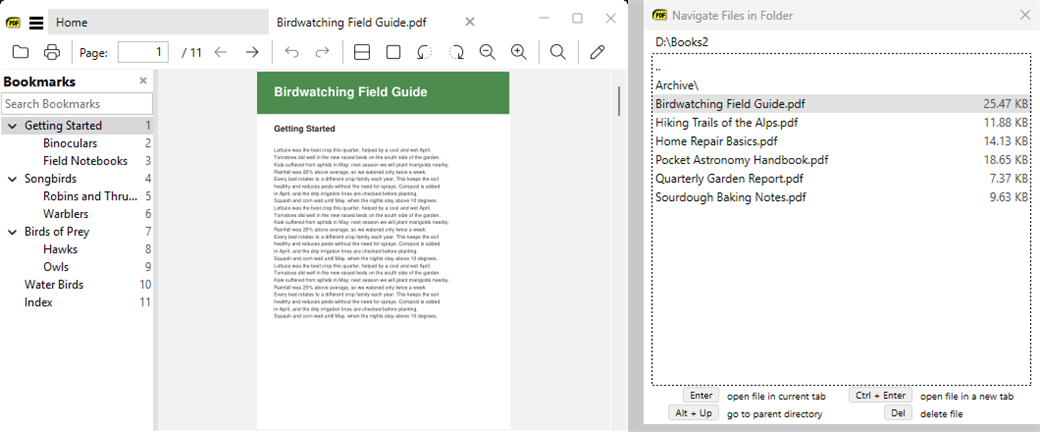Image resolution: width=1040 pixels, height=432 pixels.
Task: Select the fit width layout icon
Action: tap(361, 52)
